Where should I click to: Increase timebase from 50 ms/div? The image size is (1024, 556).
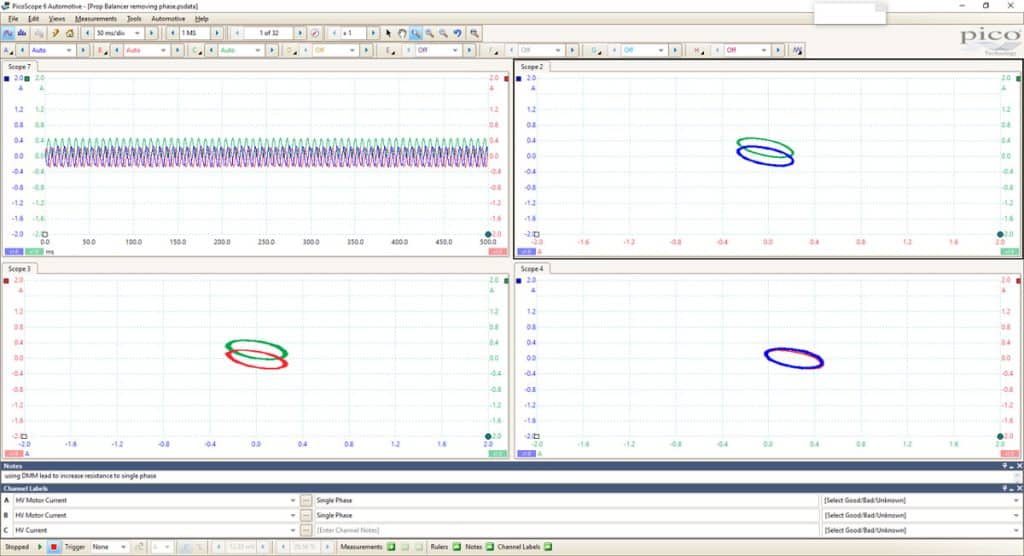click(152, 33)
